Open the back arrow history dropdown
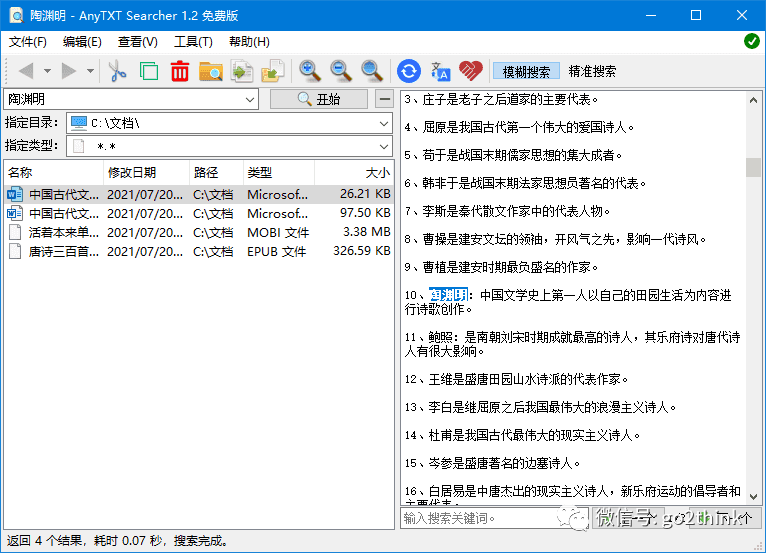Image resolution: width=766 pixels, height=553 pixels. [47, 71]
